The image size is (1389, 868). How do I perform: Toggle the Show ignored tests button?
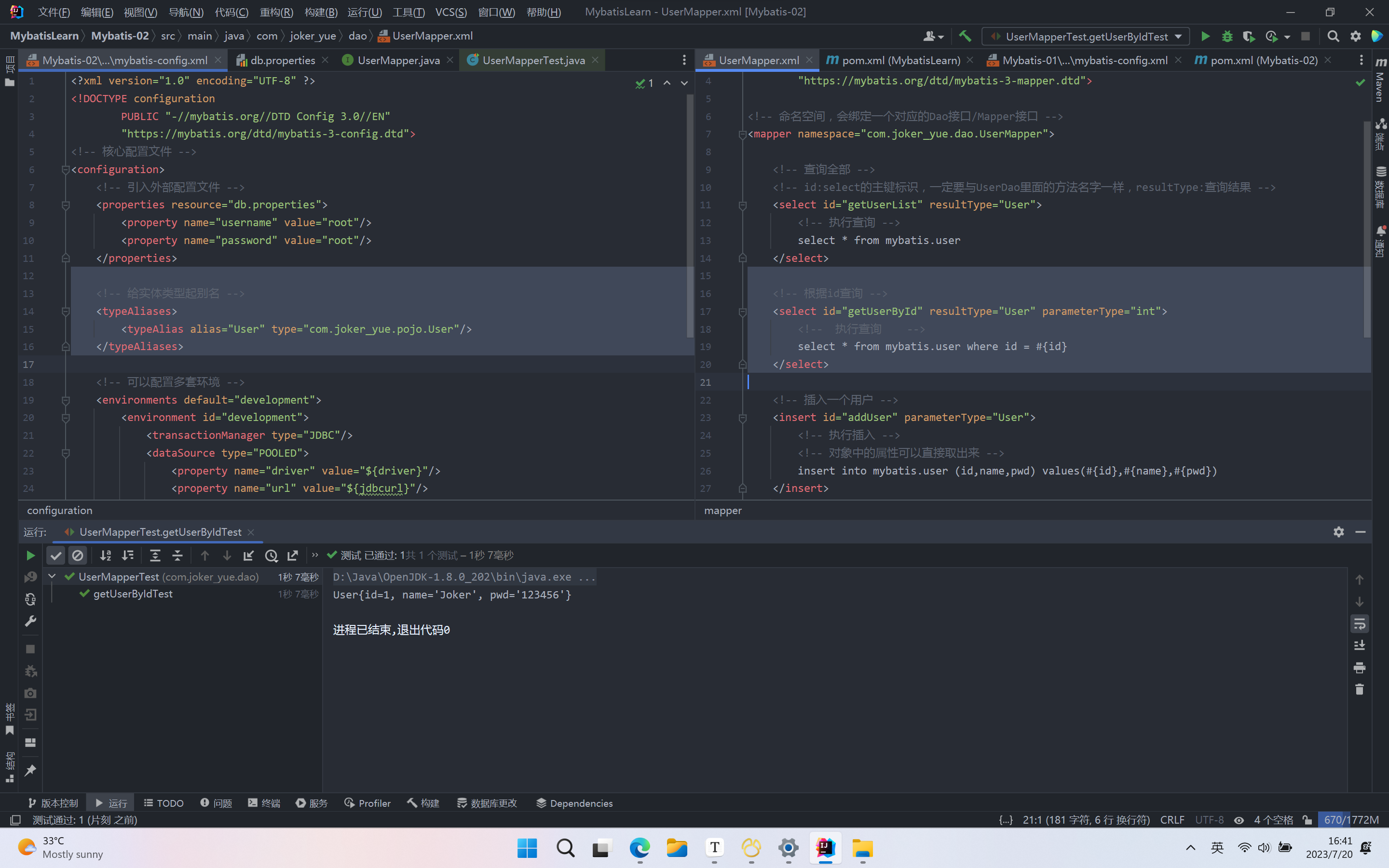click(78, 555)
